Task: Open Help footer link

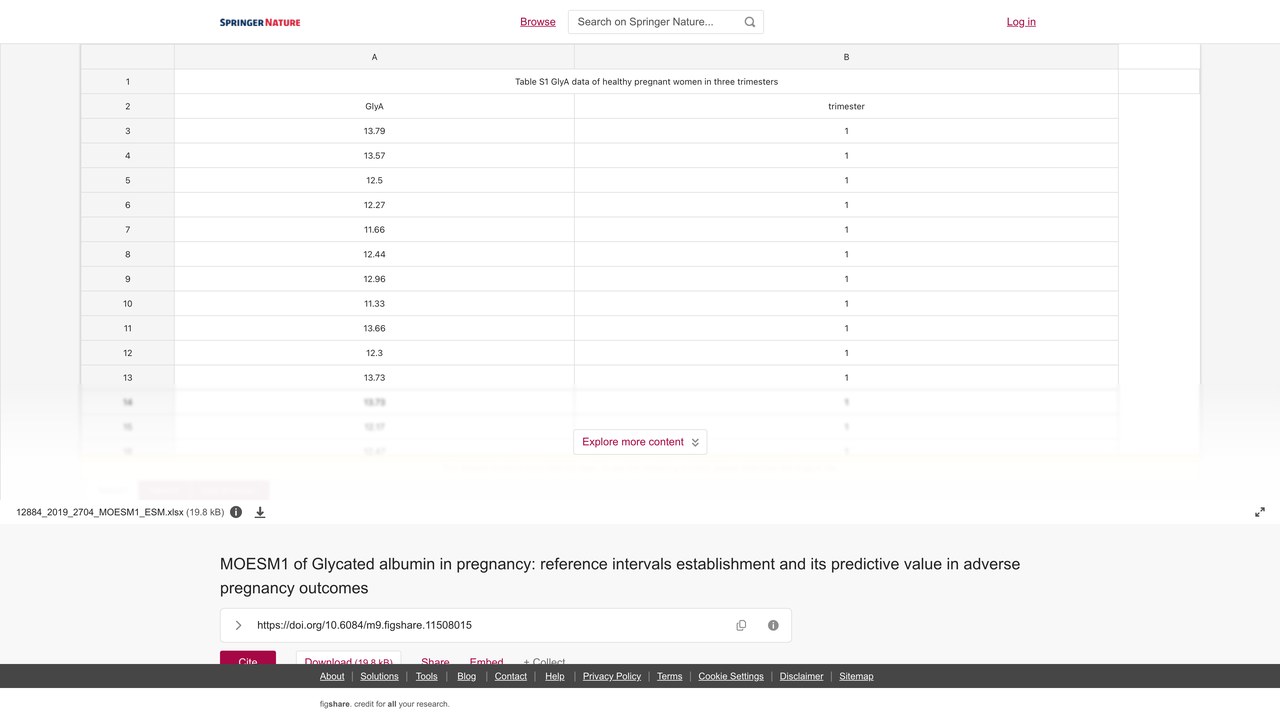Action: (555, 677)
